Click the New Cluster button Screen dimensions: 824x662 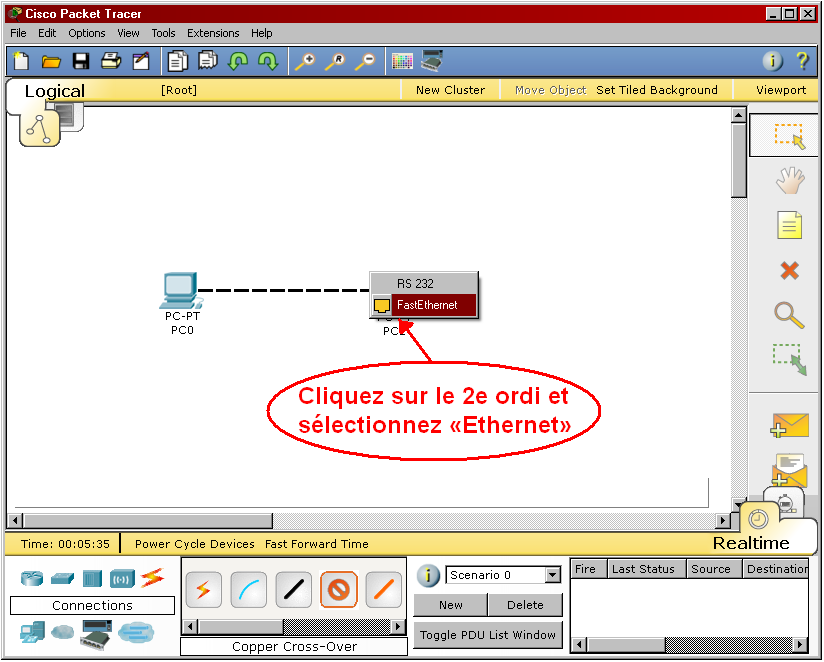450,90
